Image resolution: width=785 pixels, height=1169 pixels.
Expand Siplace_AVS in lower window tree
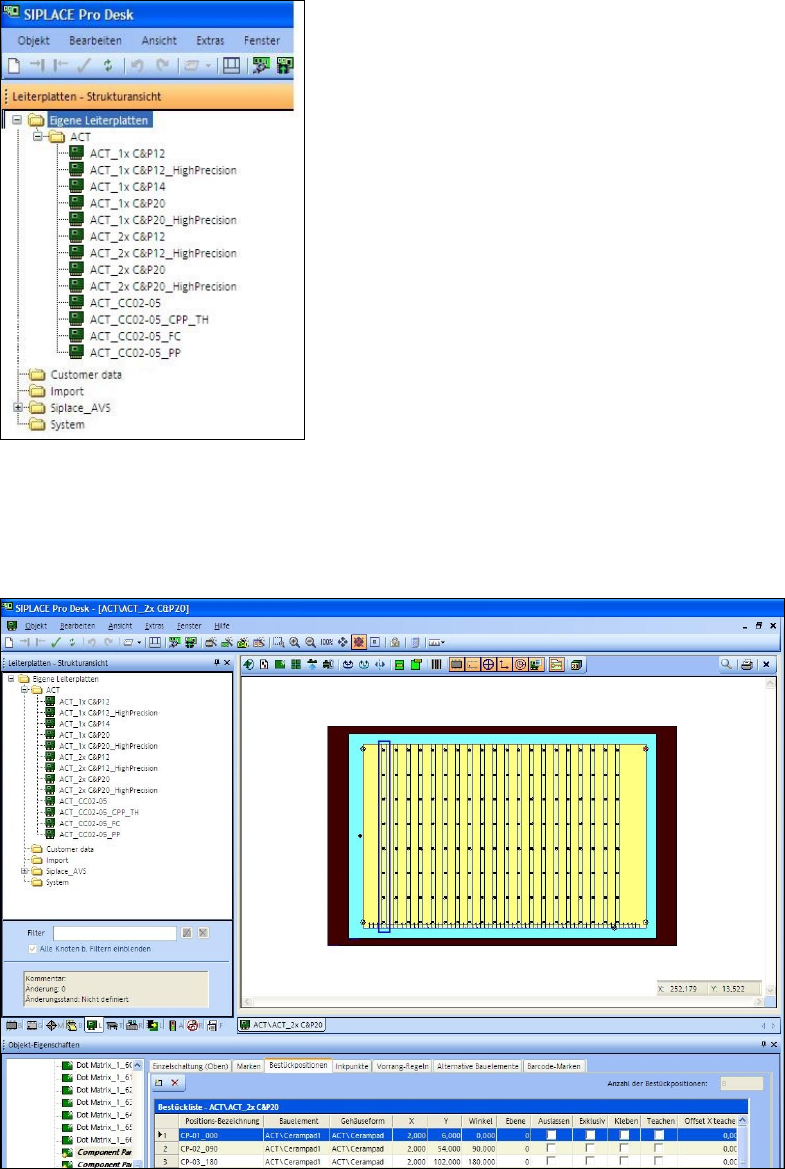[x=25, y=871]
